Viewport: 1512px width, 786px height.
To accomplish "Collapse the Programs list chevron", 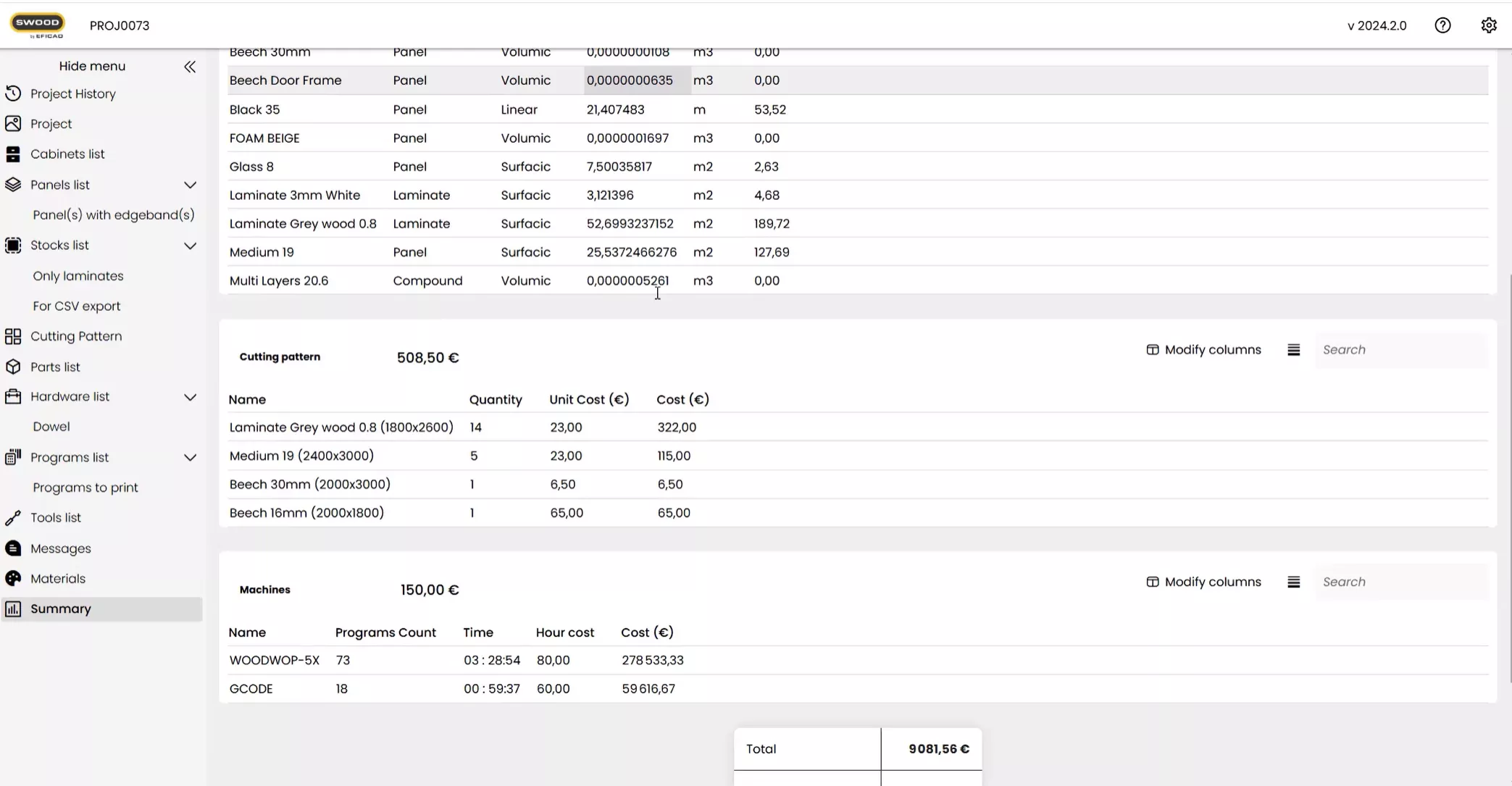I will click(190, 458).
